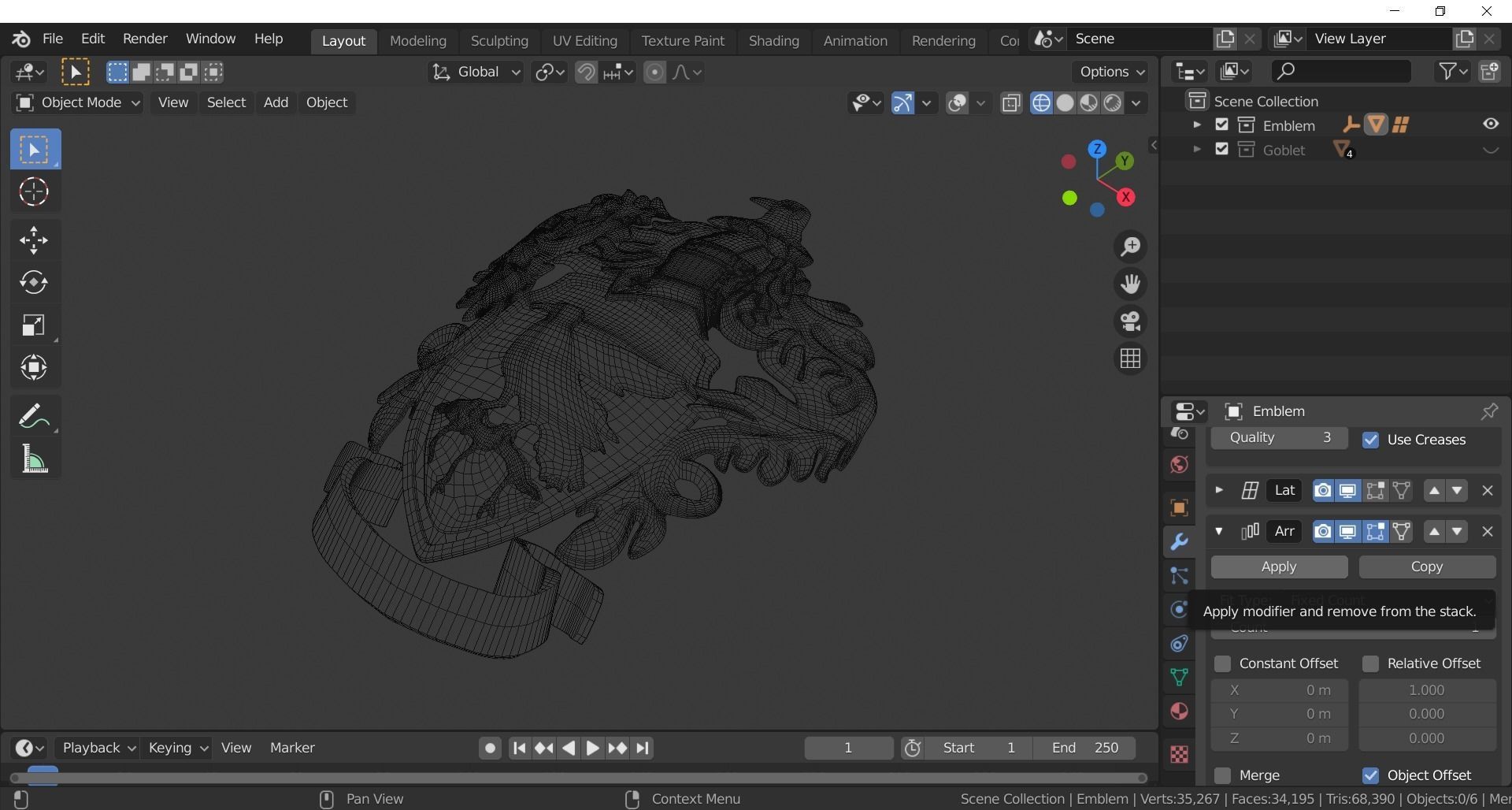Select the Annotate tool
This screenshot has height=810, width=1512.
[34, 417]
